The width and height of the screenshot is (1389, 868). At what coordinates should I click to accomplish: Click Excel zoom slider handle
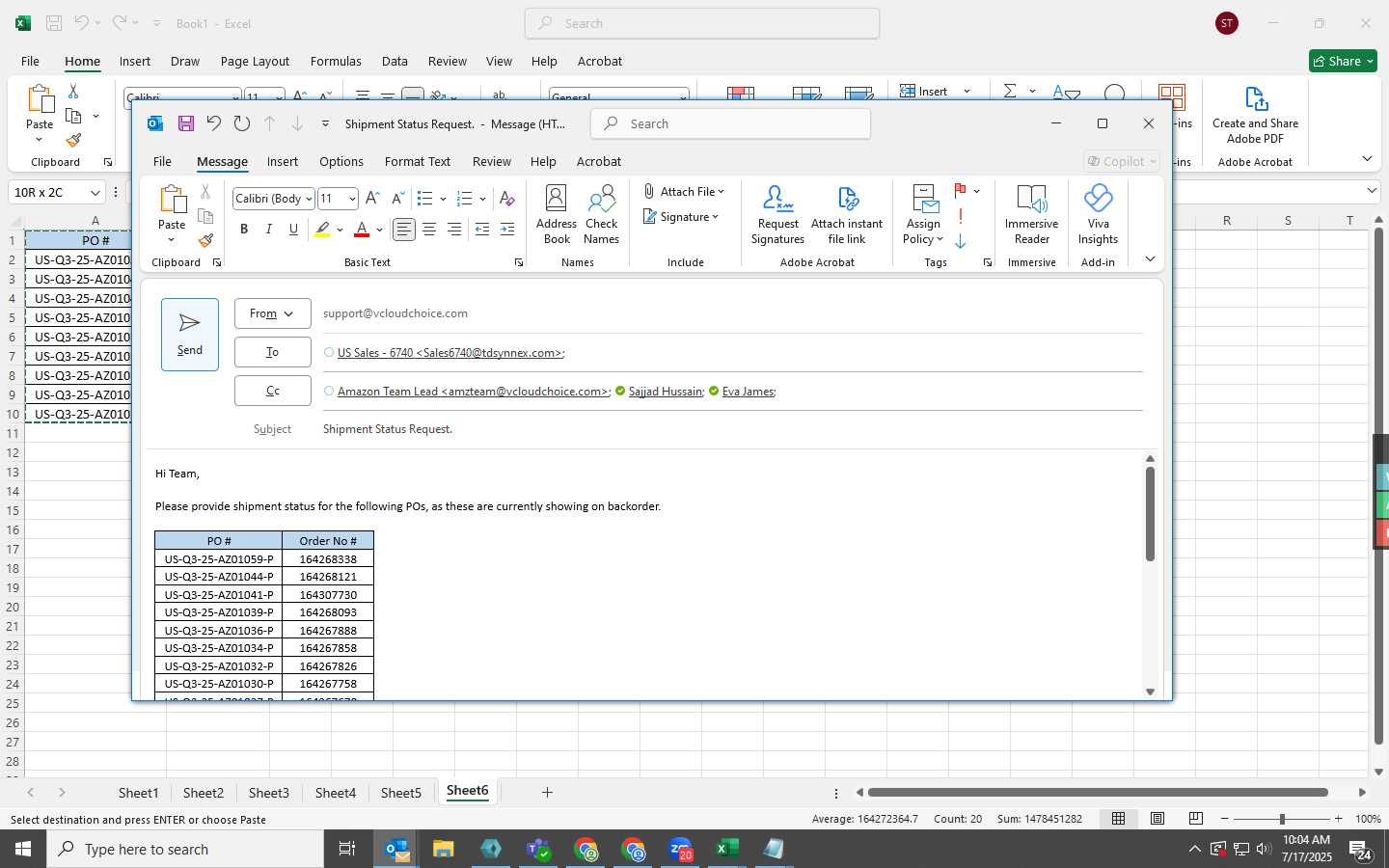pyautogui.click(x=1282, y=819)
